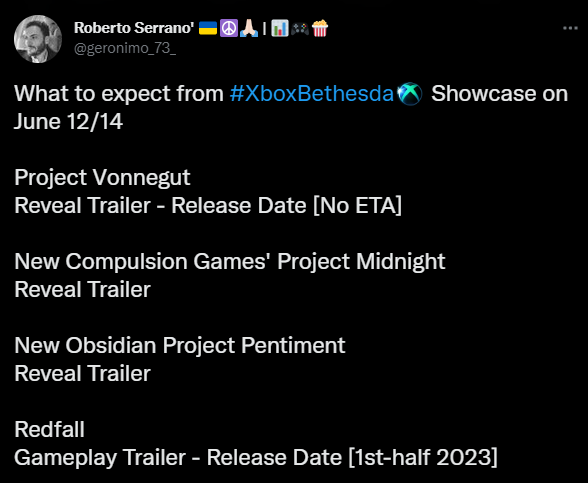Image resolution: width=588 pixels, height=483 pixels.
Task: Click the 'Redfall' text line
Action: click(50, 429)
